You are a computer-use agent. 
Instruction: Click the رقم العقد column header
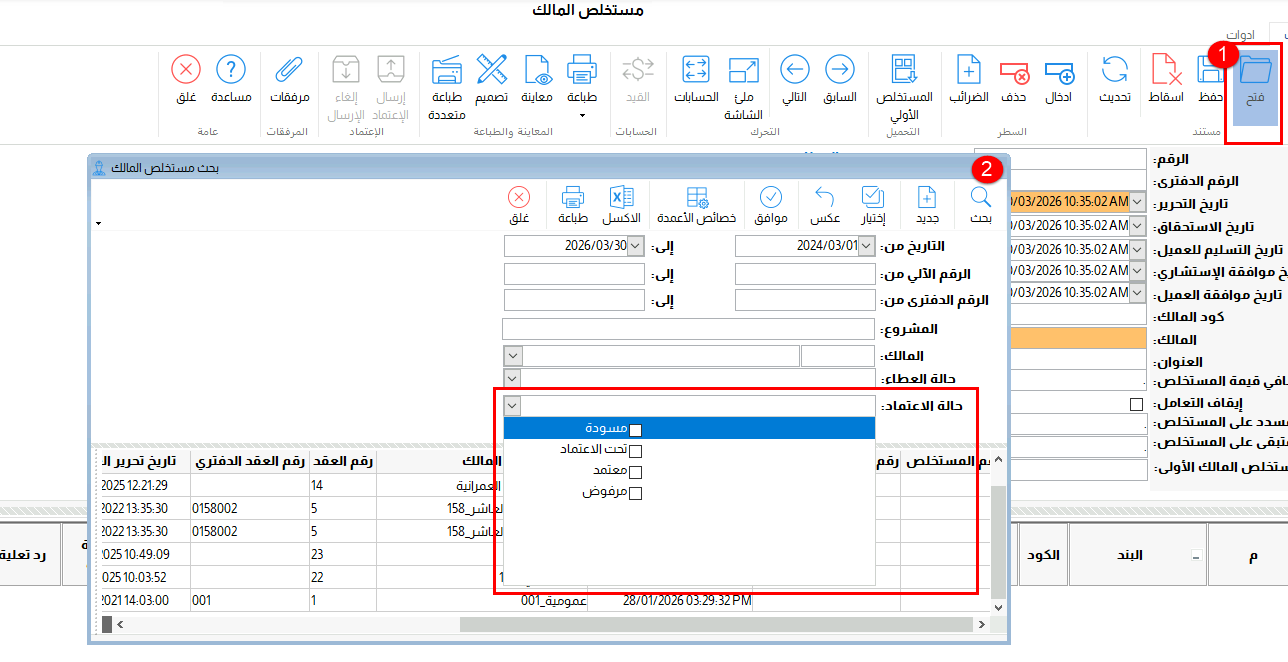343,461
